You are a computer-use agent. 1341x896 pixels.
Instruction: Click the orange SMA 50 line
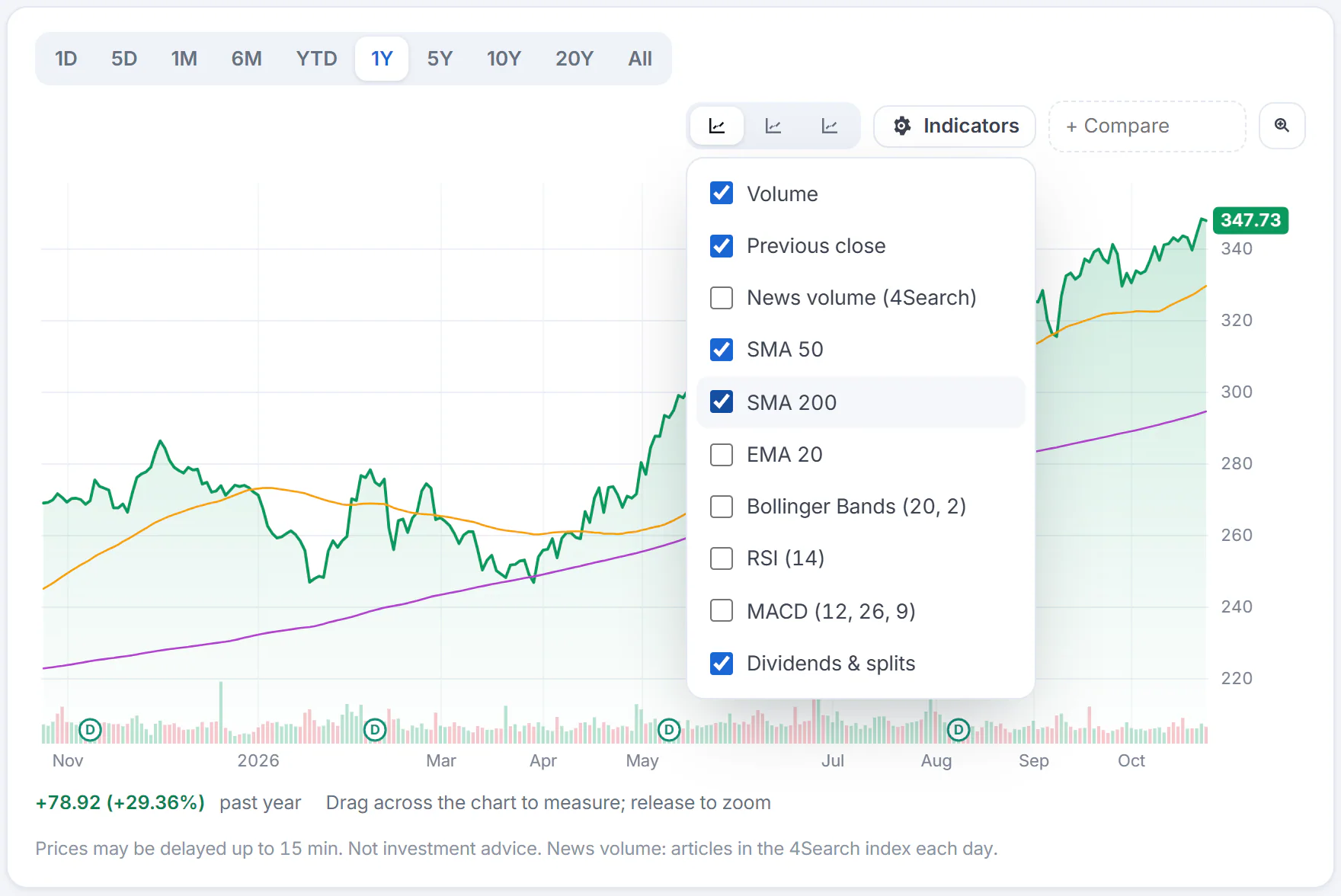(305, 493)
